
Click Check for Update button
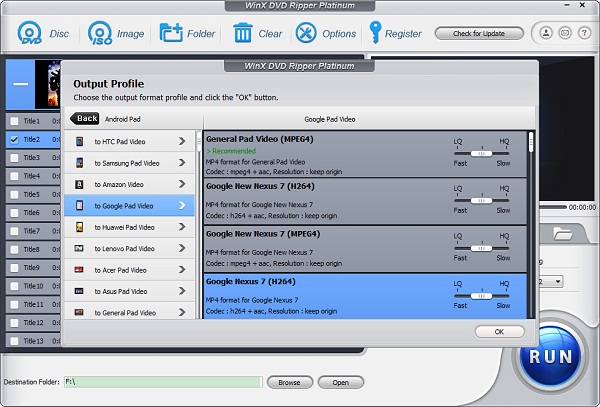[479, 33]
